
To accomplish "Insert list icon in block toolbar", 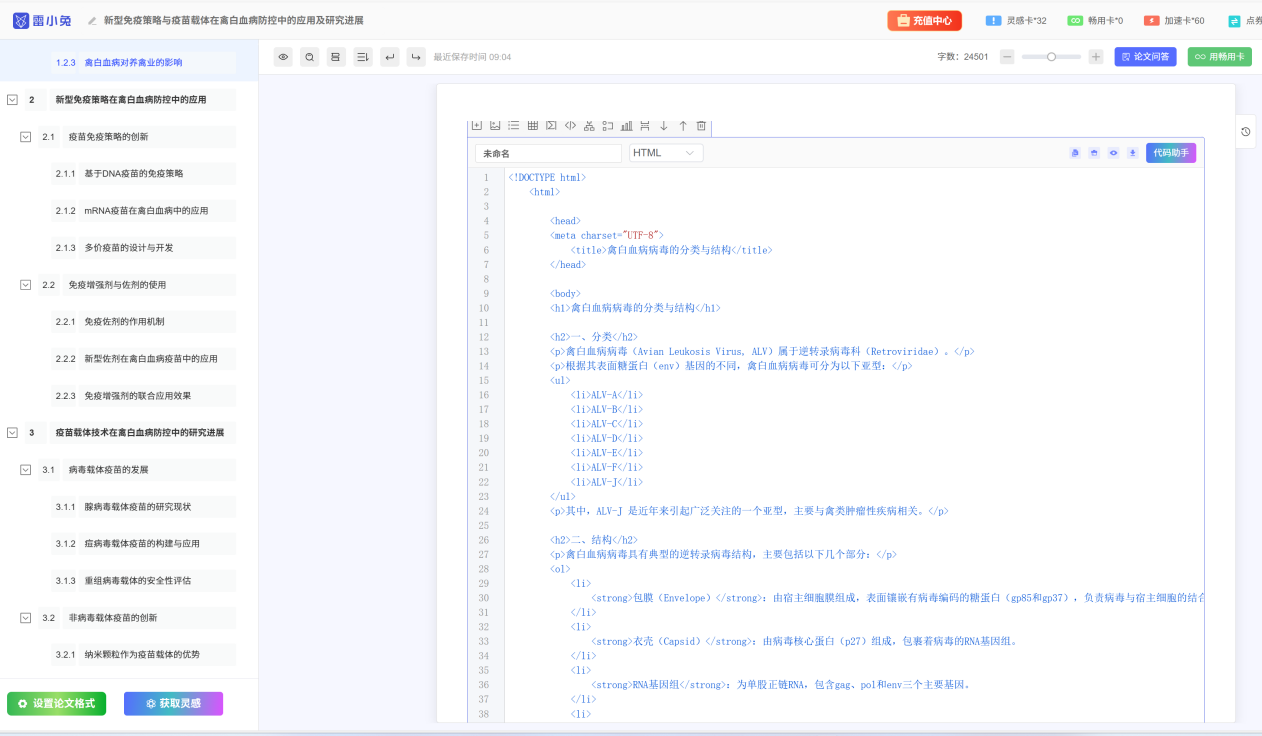I will (514, 126).
